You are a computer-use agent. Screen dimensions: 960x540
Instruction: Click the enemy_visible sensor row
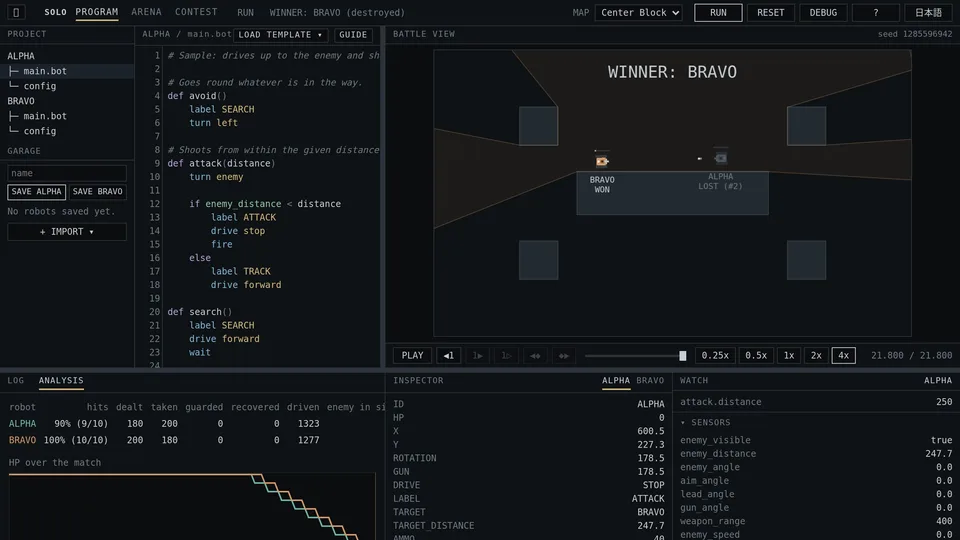(x=816, y=440)
